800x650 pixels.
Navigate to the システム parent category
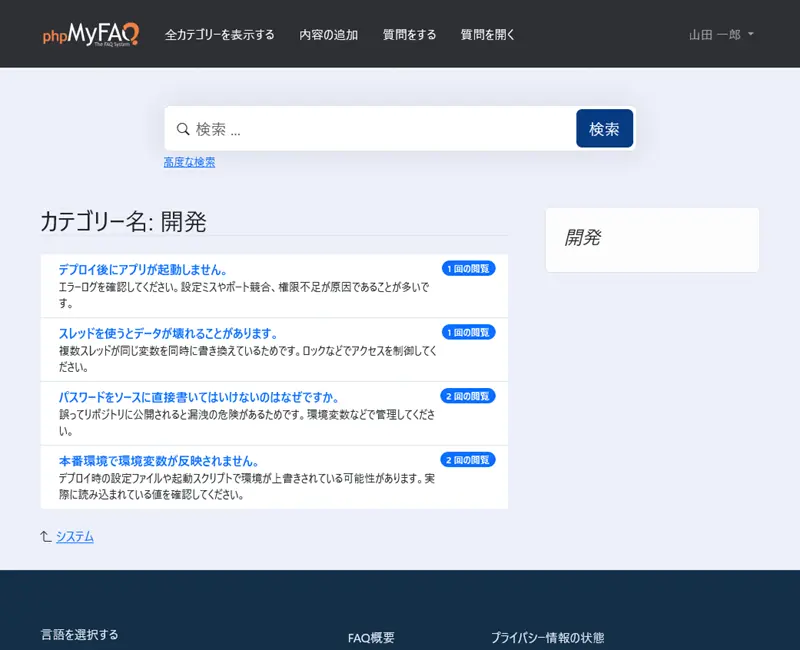pyautogui.click(x=75, y=537)
